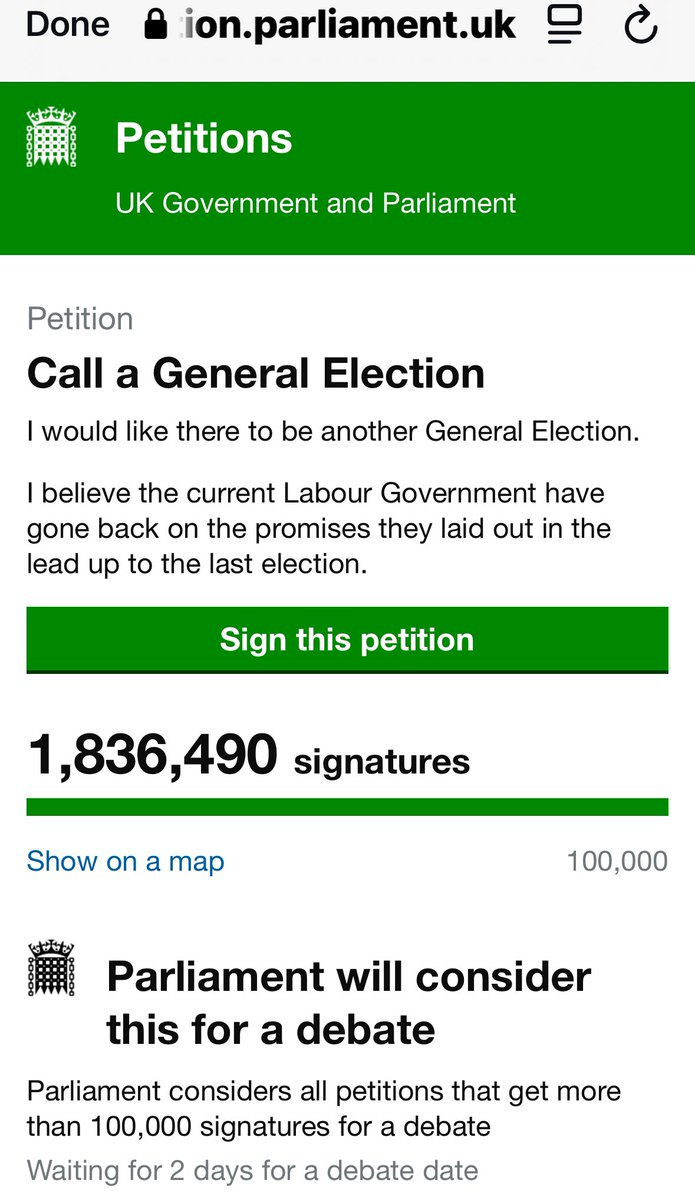
Task: Click the padlock security icon
Action: coord(156,25)
